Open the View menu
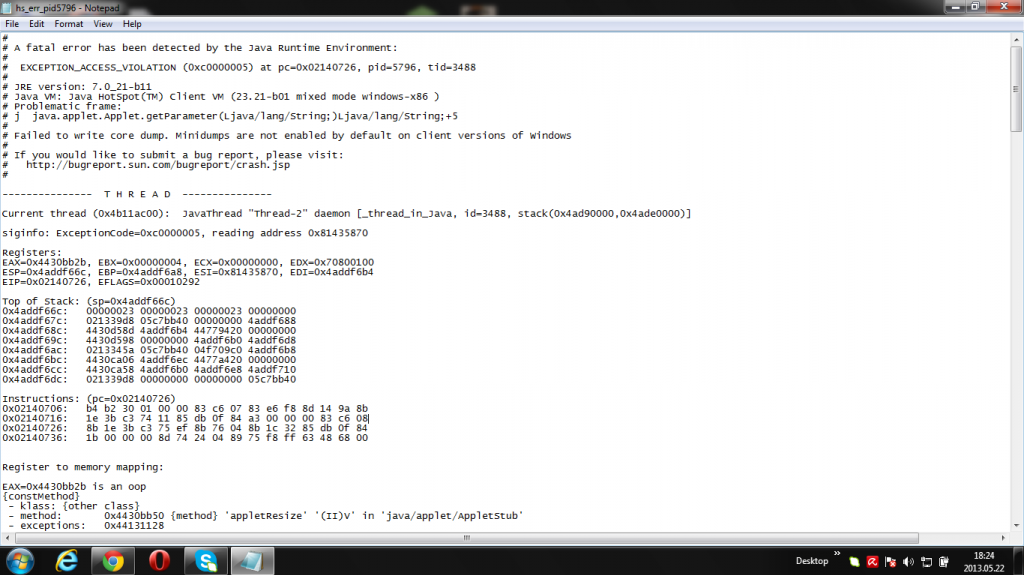The height and width of the screenshot is (575, 1024). [x=103, y=24]
